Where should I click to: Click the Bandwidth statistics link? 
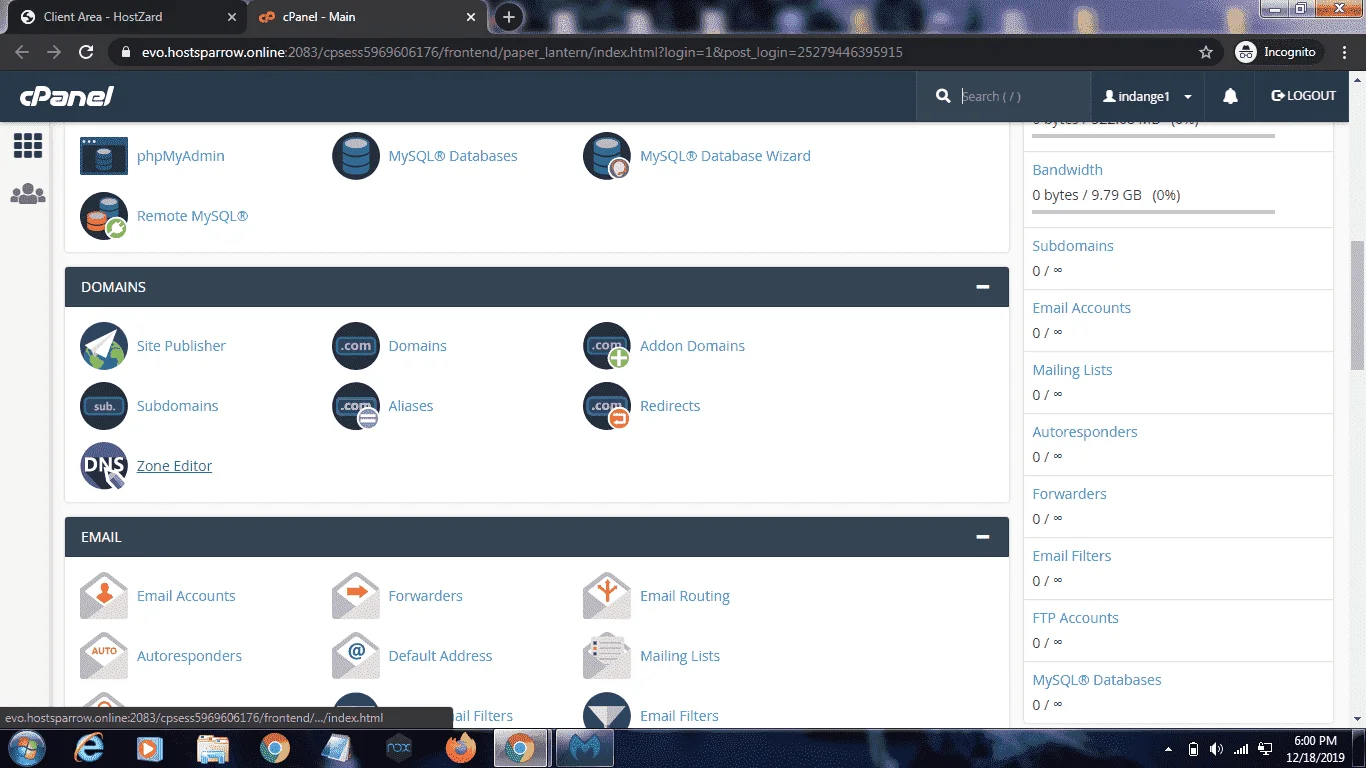[x=1067, y=170]
